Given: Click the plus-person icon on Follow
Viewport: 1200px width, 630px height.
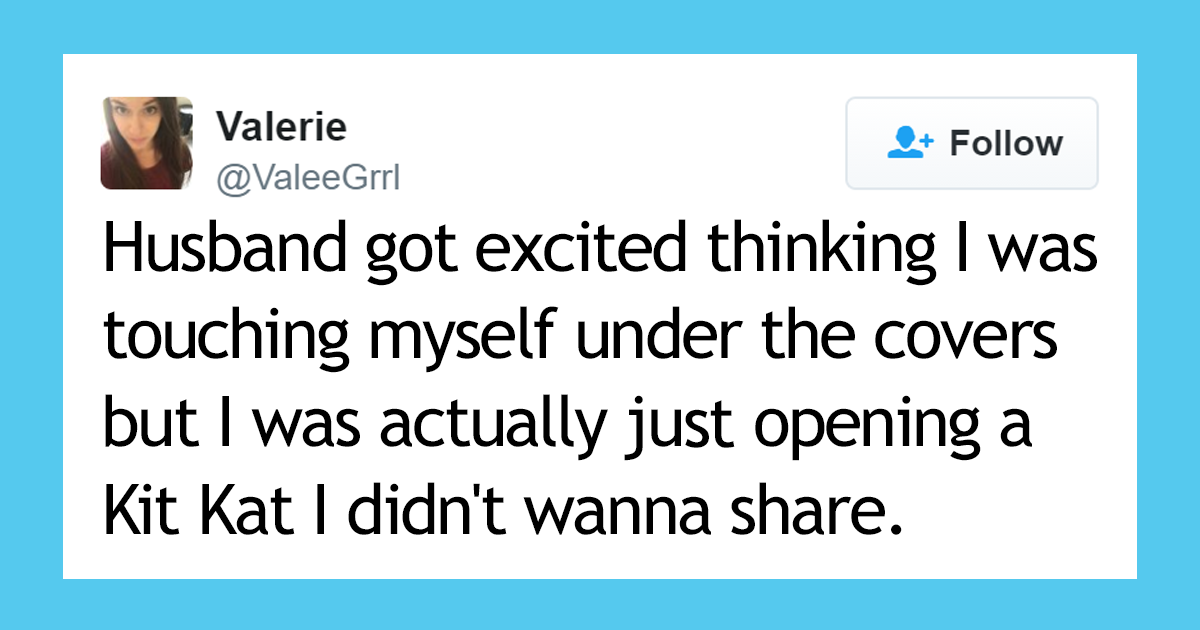Looking at the screenshot, I should 910,143.
